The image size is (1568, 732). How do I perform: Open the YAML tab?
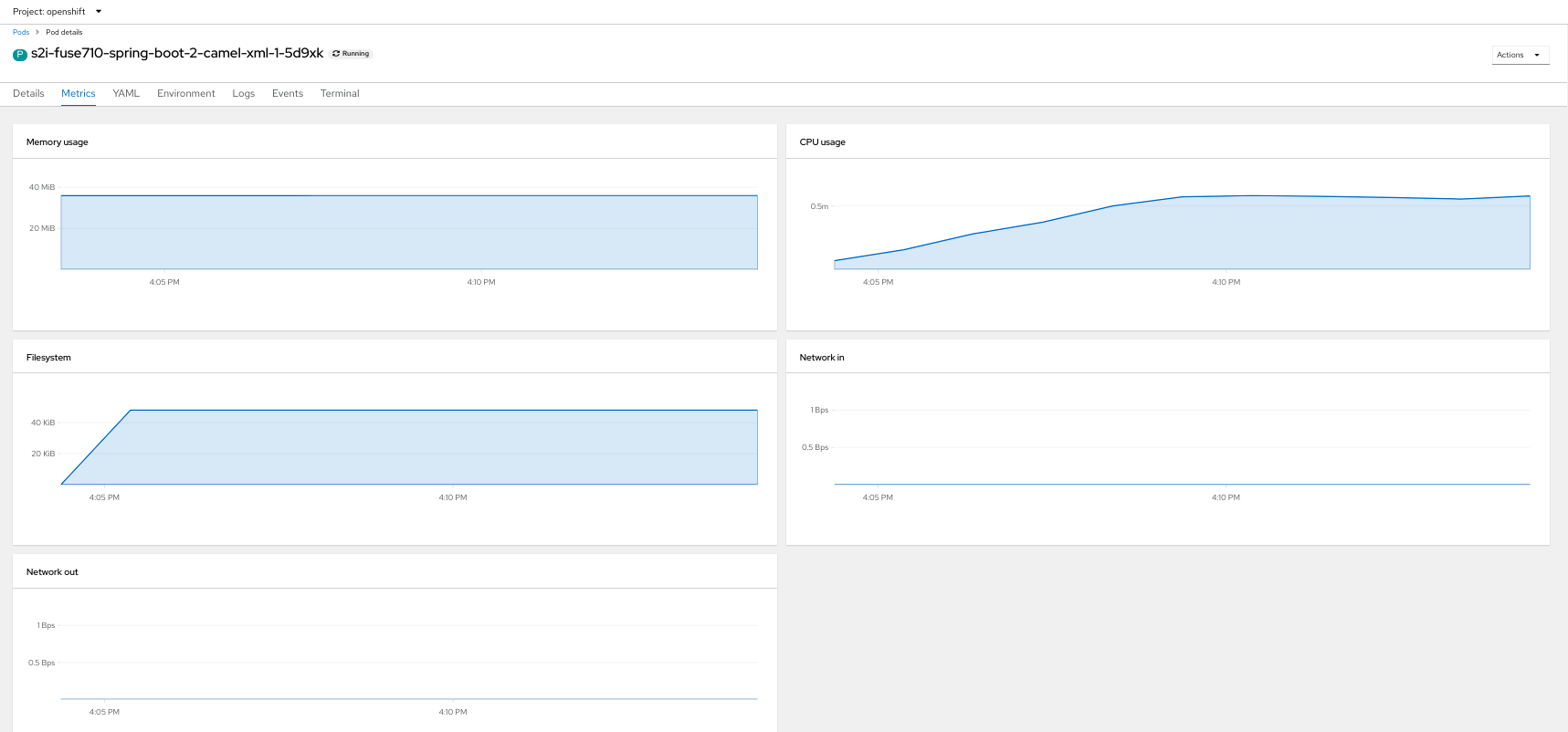click(126, 93)
